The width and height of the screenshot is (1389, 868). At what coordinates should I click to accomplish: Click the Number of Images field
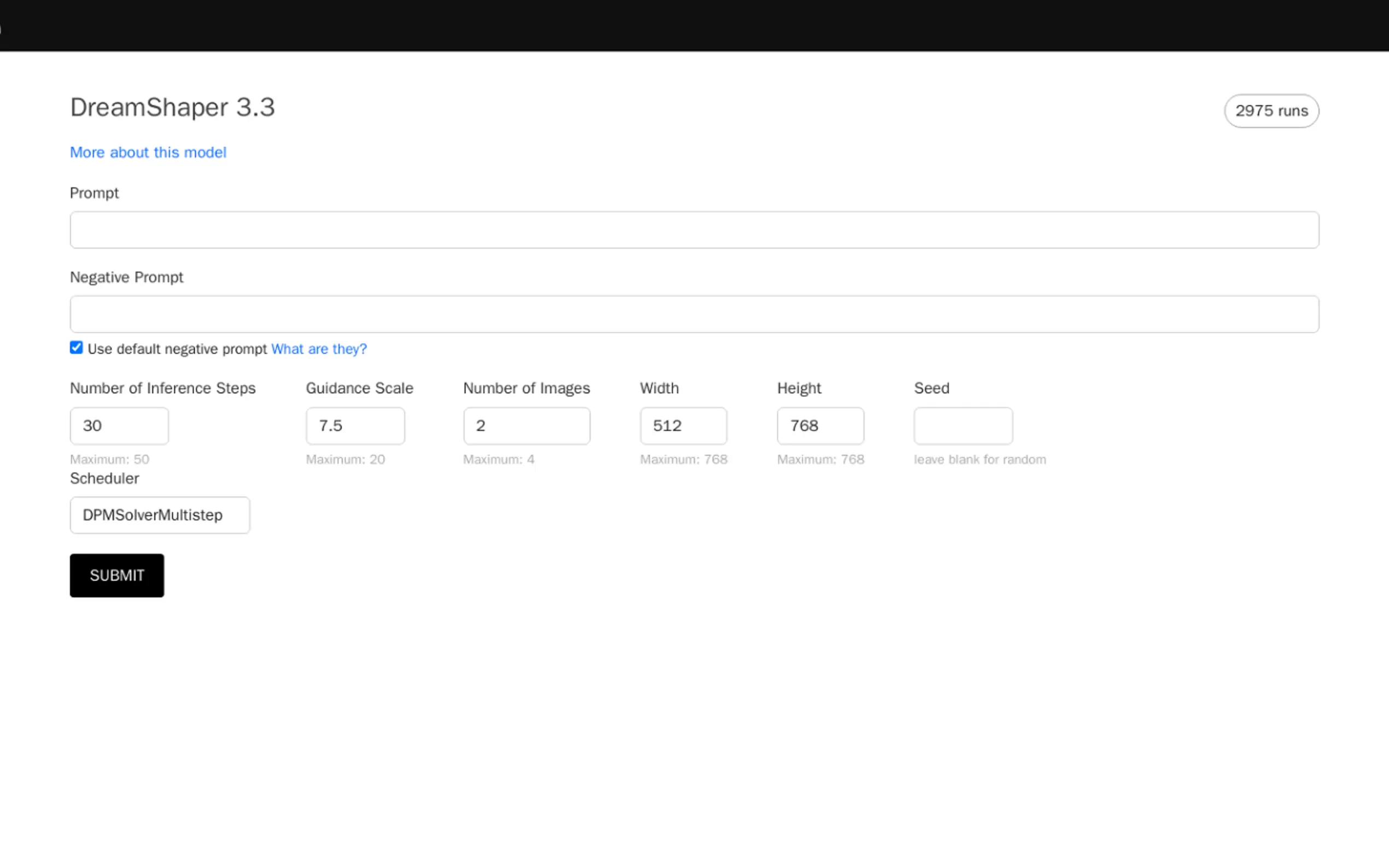click(526, 425)
